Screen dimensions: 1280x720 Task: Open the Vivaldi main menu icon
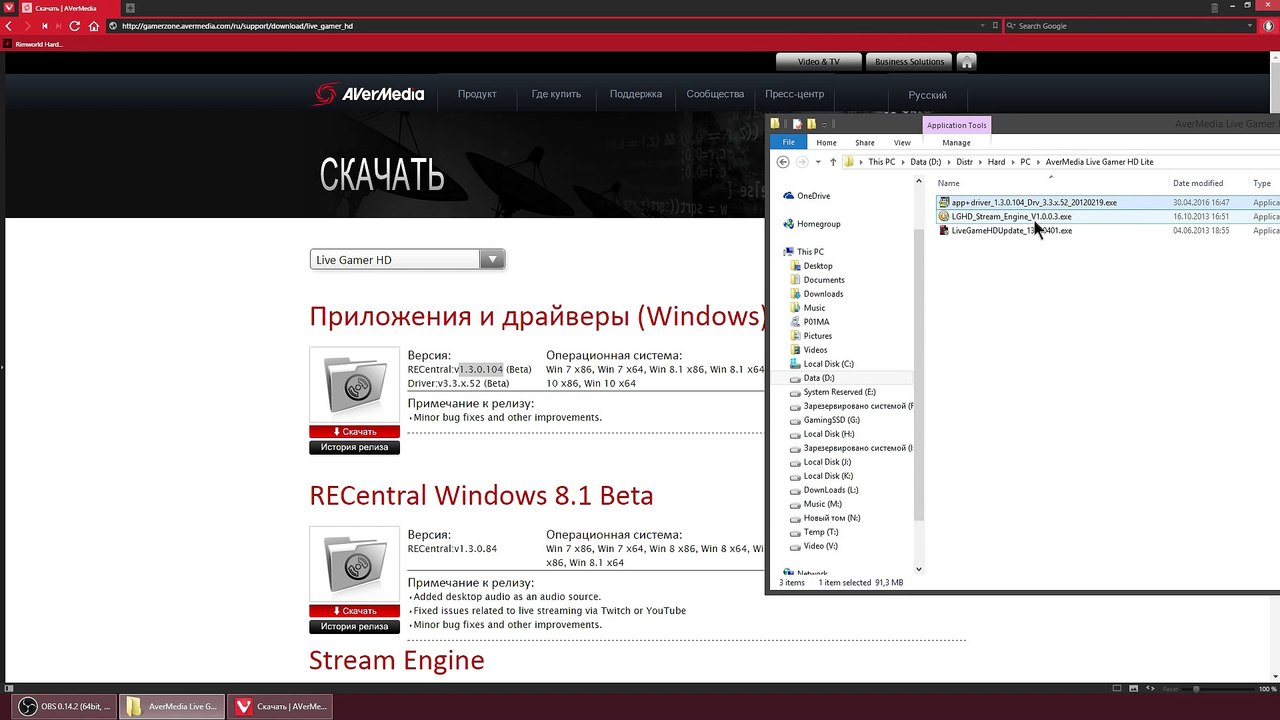tap(9, 8)
